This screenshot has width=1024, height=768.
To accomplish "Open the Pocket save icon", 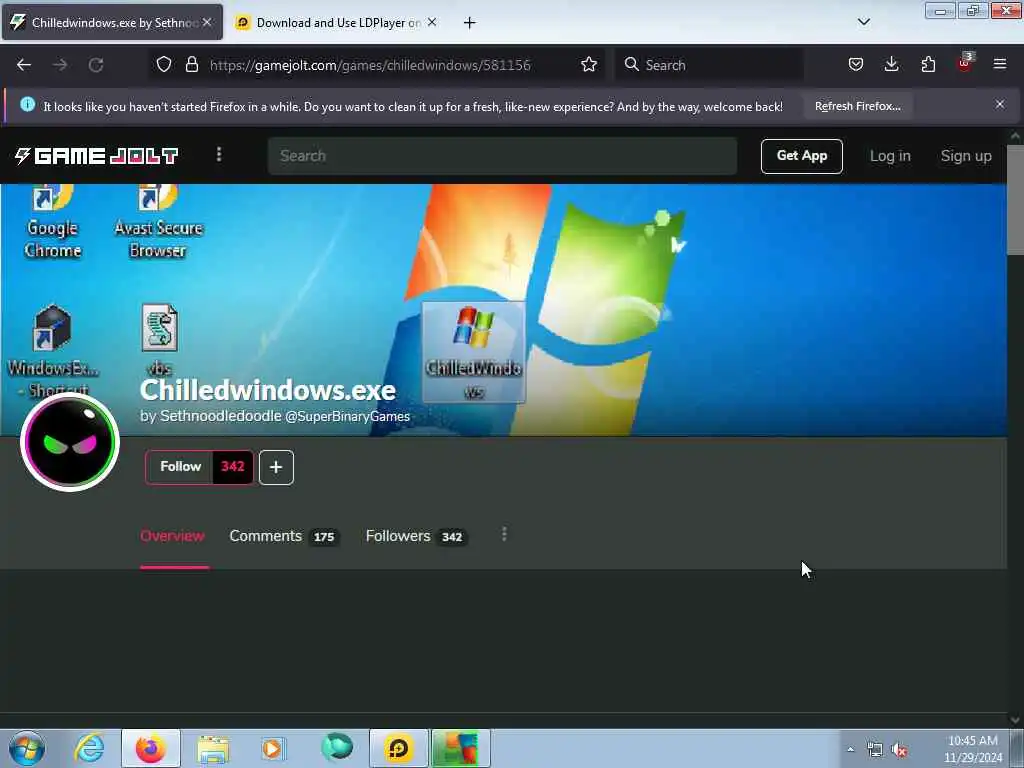I will click(856, 64).
